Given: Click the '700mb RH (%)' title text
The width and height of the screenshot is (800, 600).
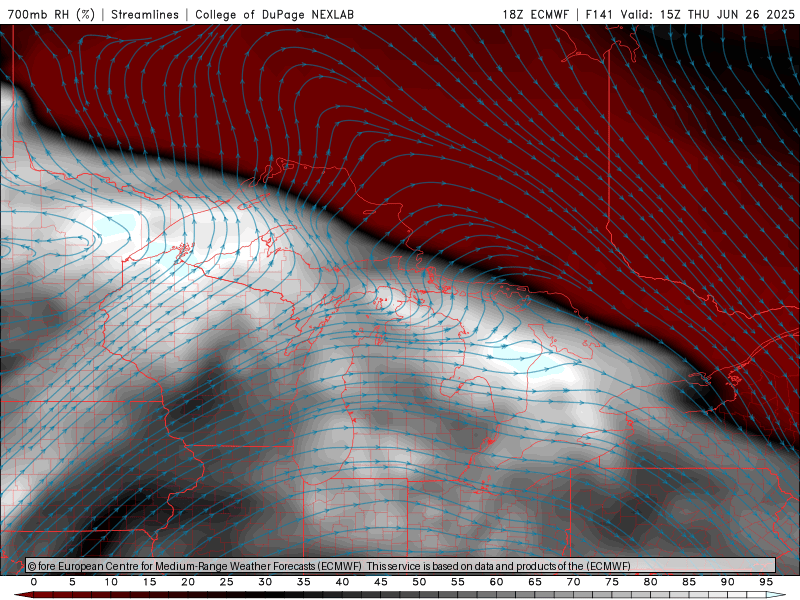Looking at the screenshot, I should (x=52, y=14).
